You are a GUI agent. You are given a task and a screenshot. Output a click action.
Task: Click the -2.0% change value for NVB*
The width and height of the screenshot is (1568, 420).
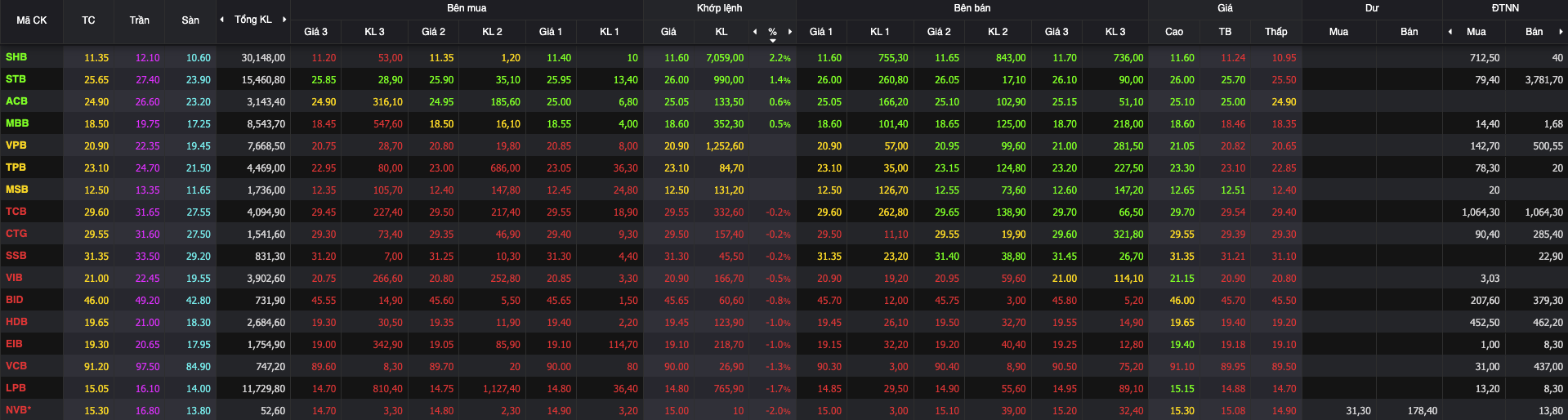778,411
